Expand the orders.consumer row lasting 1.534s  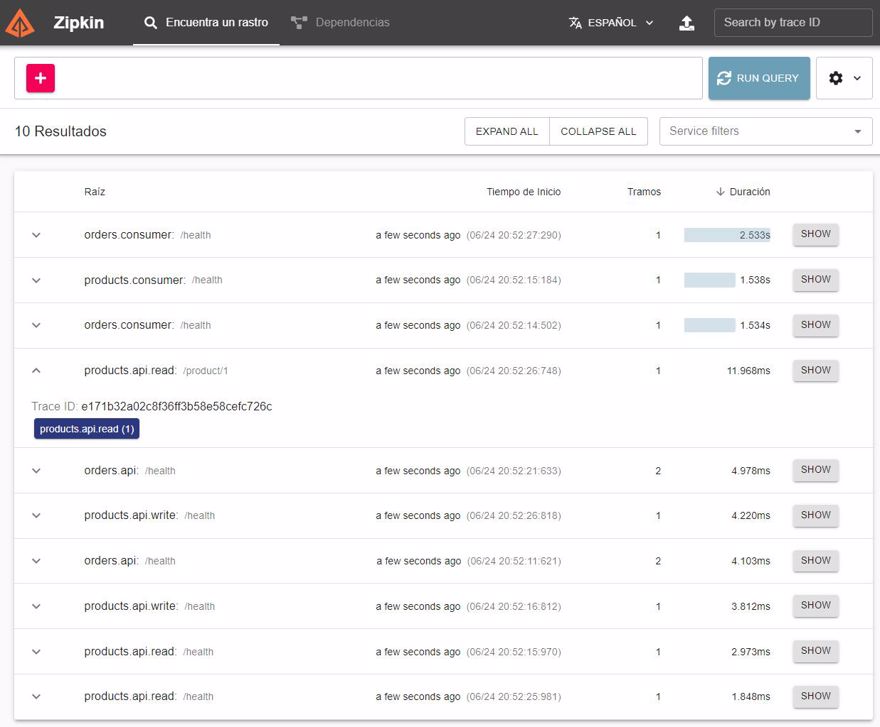(x=36, y=326)
